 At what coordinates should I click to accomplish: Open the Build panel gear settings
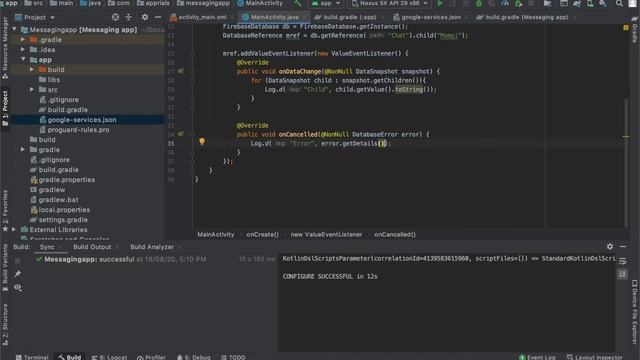610,247
